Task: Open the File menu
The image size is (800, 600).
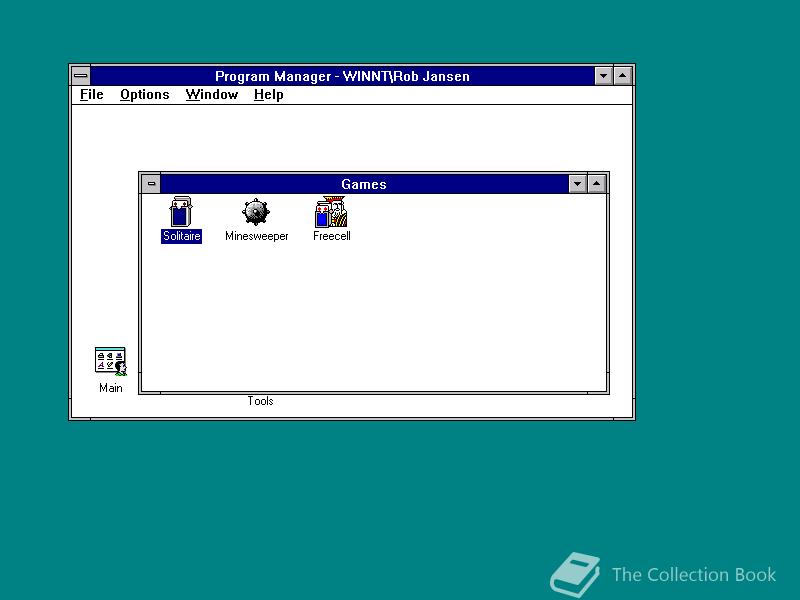Action: (x=90, y=94)
